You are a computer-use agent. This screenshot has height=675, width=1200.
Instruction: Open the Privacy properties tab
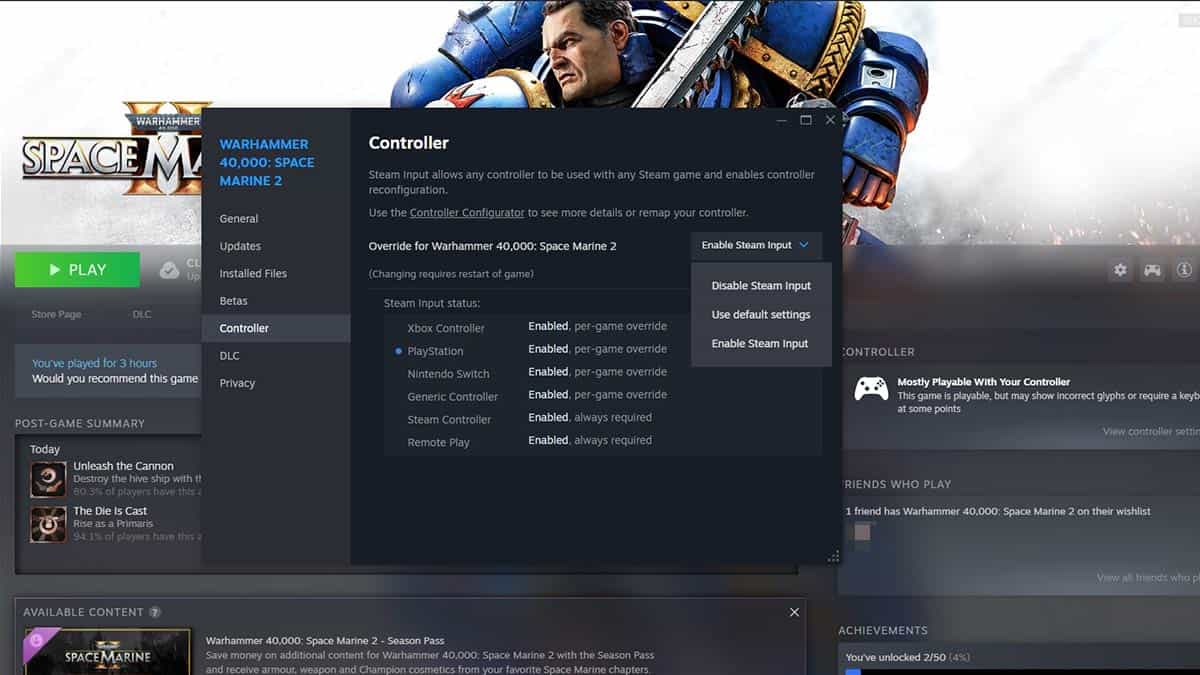276,383
